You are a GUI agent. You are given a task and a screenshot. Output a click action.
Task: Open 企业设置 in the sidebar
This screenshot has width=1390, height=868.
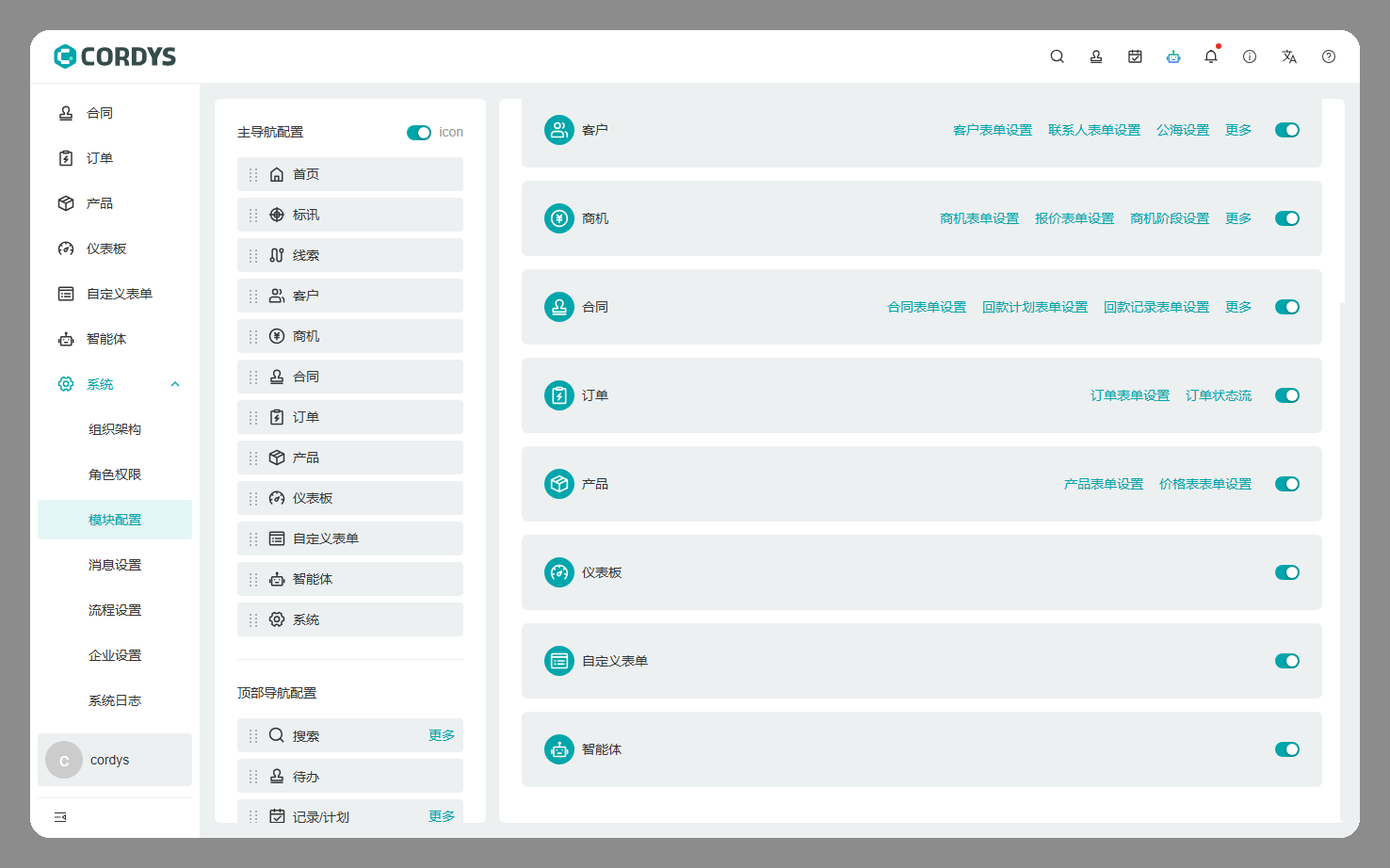(115, 655)
